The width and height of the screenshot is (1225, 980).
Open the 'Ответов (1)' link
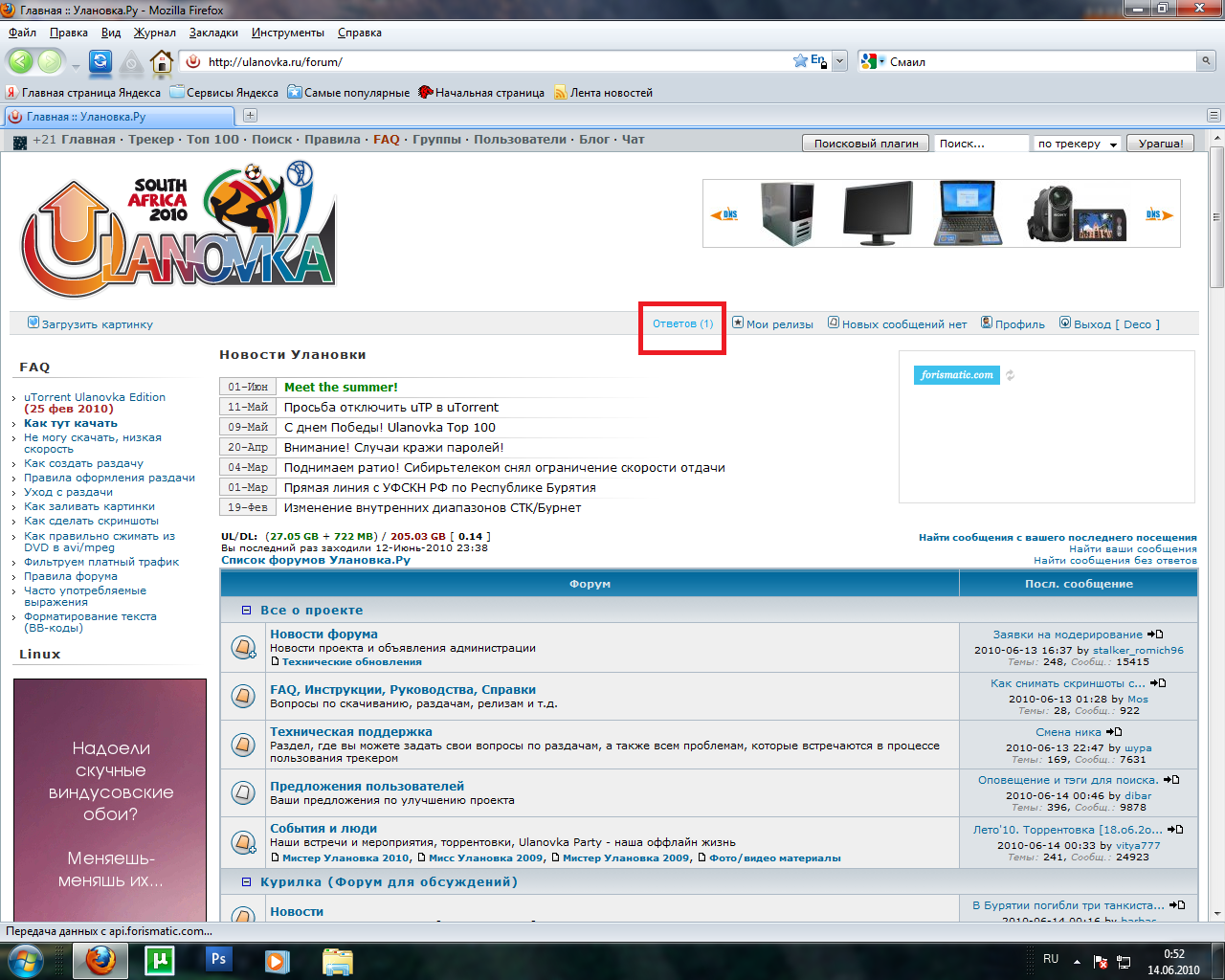pos(682,323)
